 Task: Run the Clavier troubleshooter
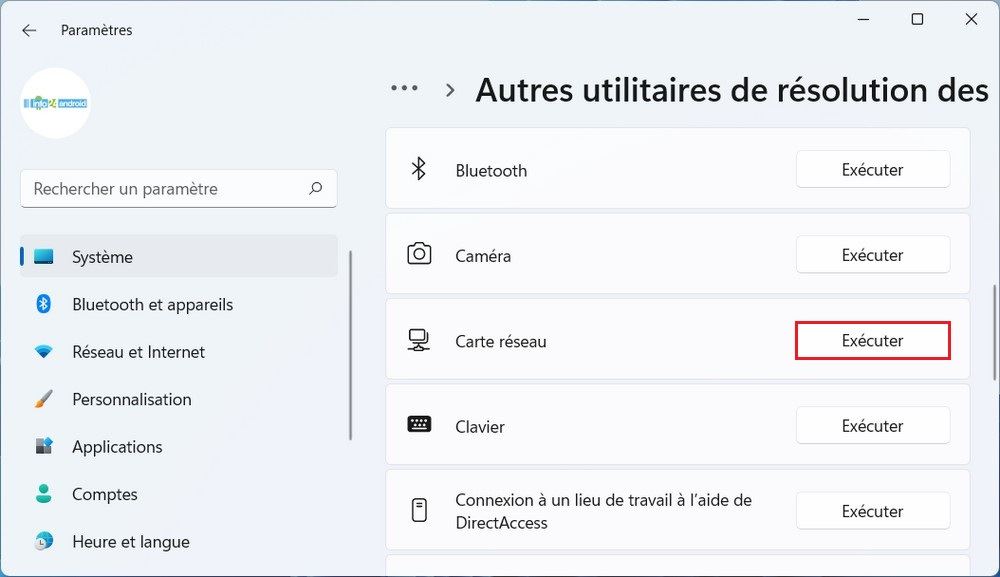(x=872, y=425)
